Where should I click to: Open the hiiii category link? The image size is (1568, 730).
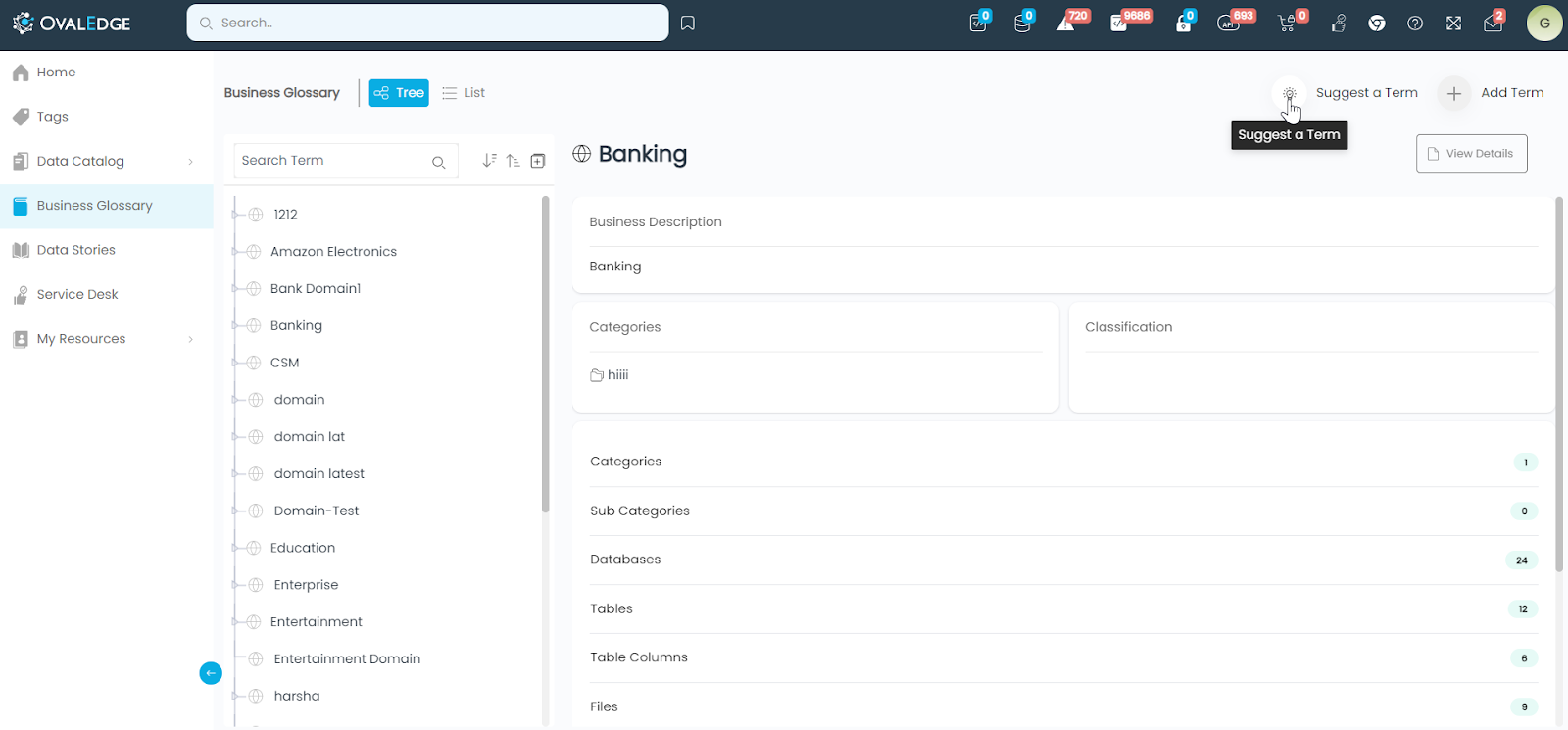pyautogui.click(x=617, y=375)
